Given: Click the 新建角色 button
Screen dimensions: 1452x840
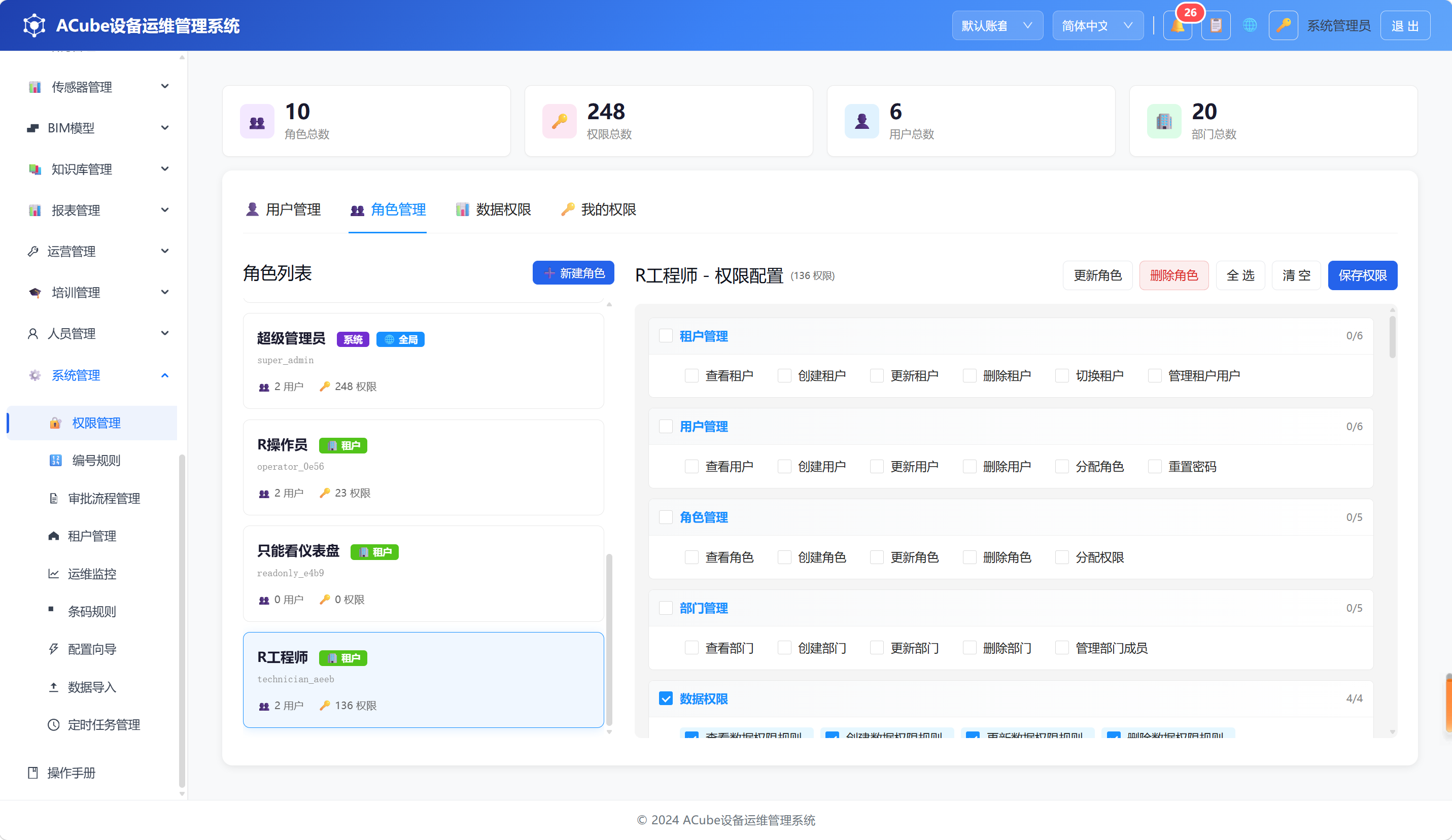Looking at the screenshot, I should pos(573,273).
